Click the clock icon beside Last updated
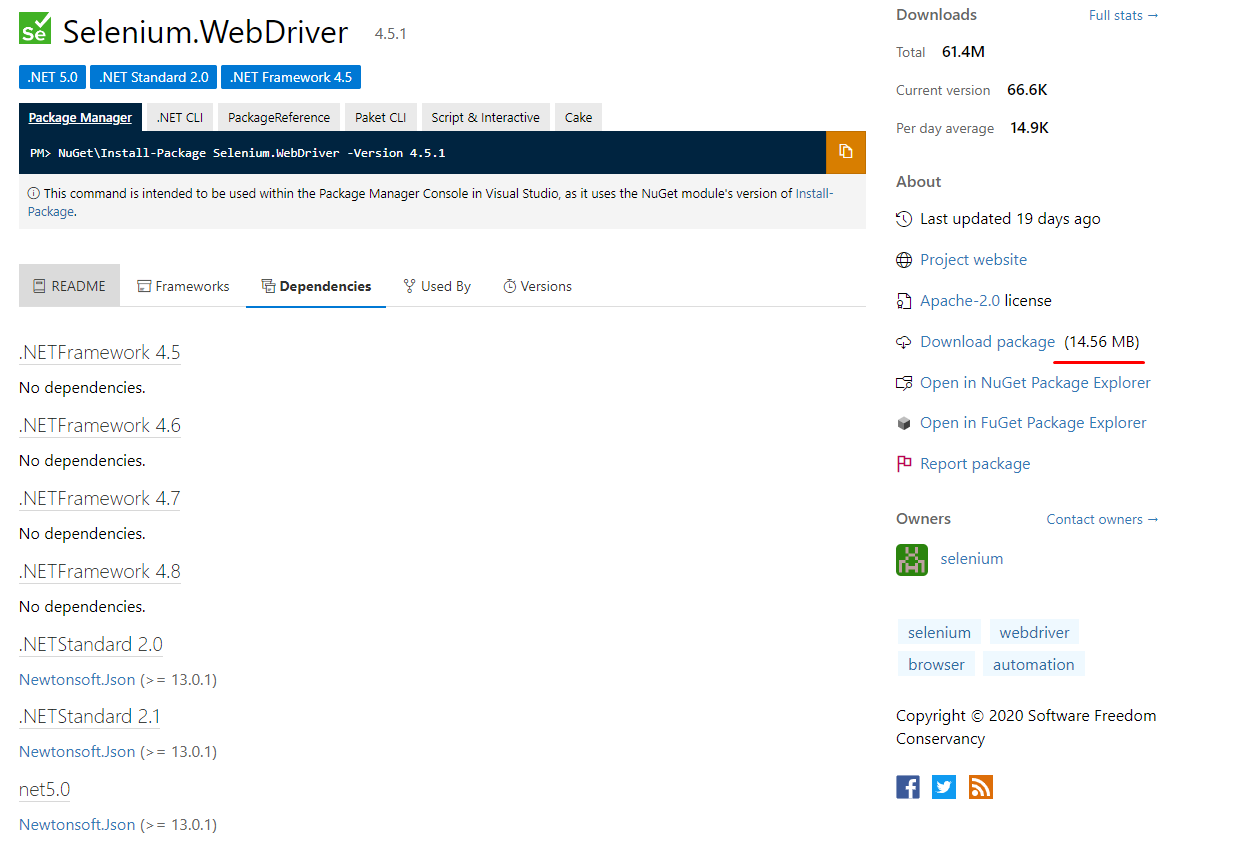Image resolution: width=1255 pixels, height=862 pixels. tap(904, 219)
